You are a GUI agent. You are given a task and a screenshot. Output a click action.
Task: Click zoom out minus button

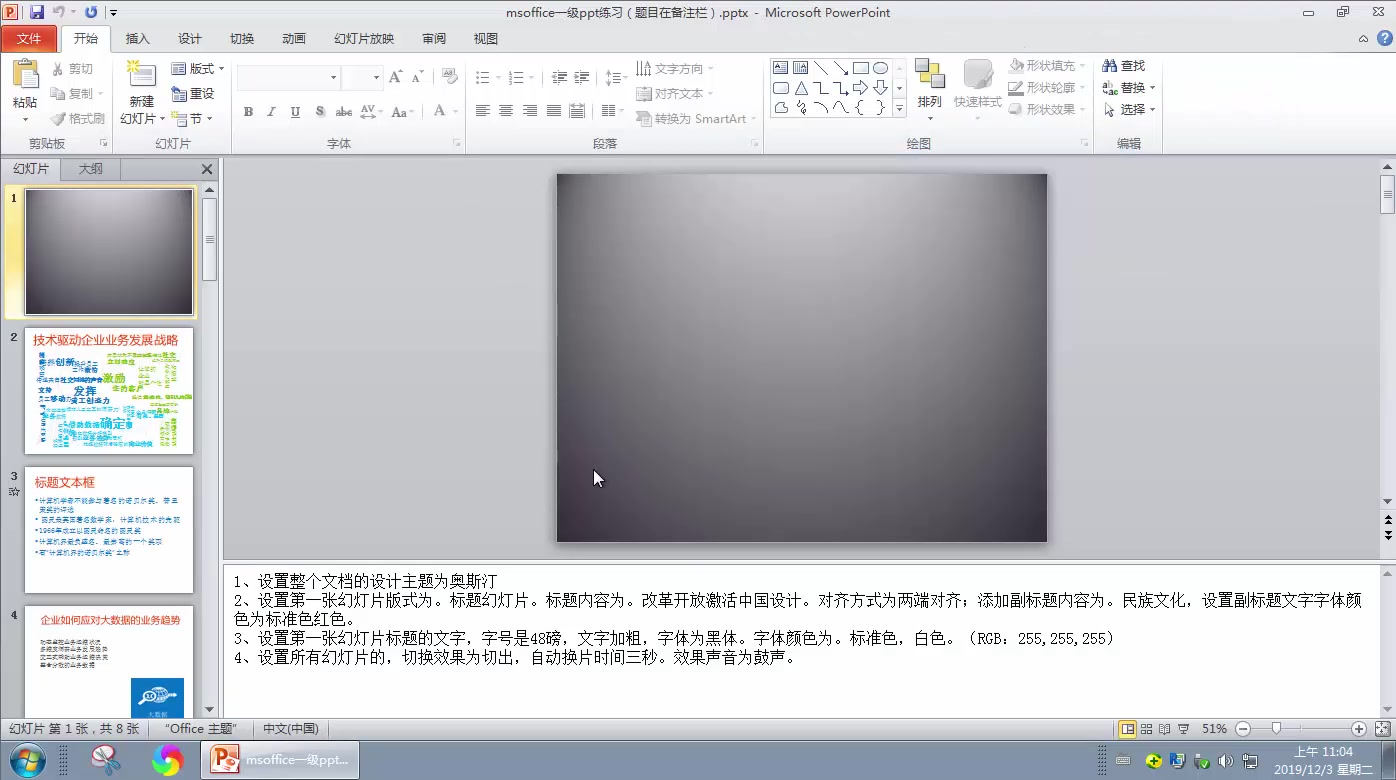pyautogui.click(x=1243, y=729)
